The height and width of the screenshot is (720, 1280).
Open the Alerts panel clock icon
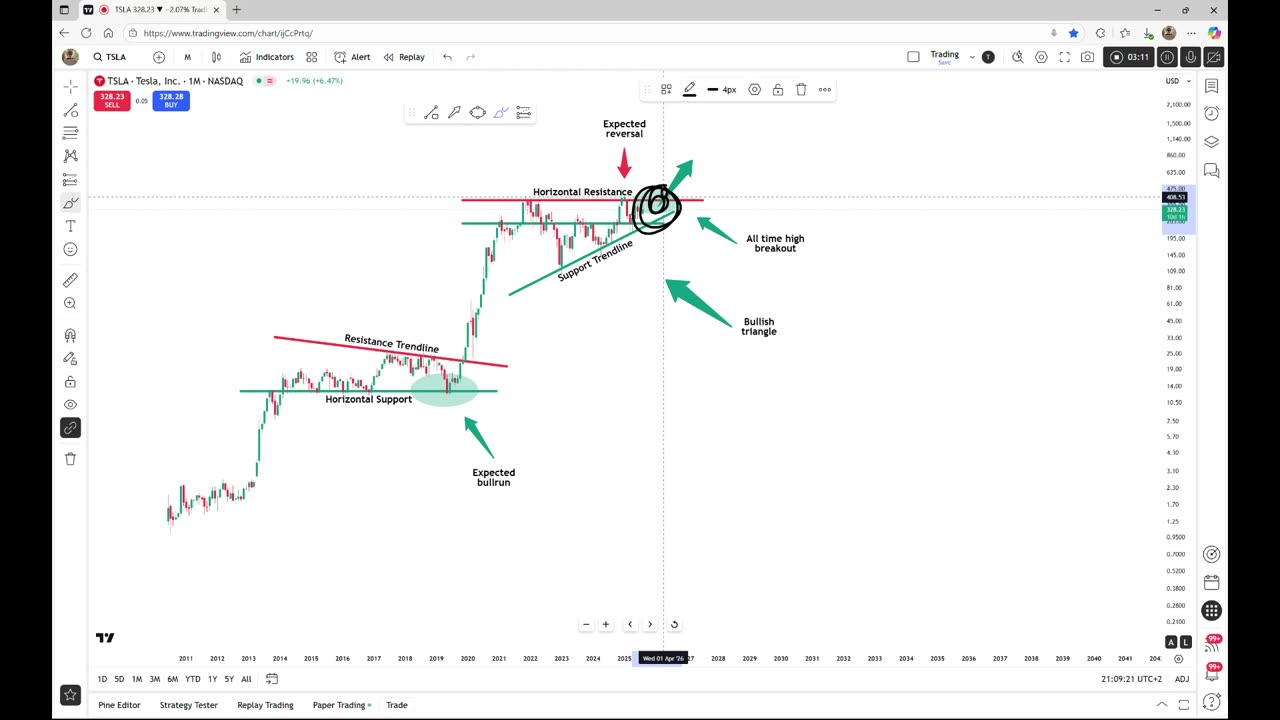coord(1211,113)
